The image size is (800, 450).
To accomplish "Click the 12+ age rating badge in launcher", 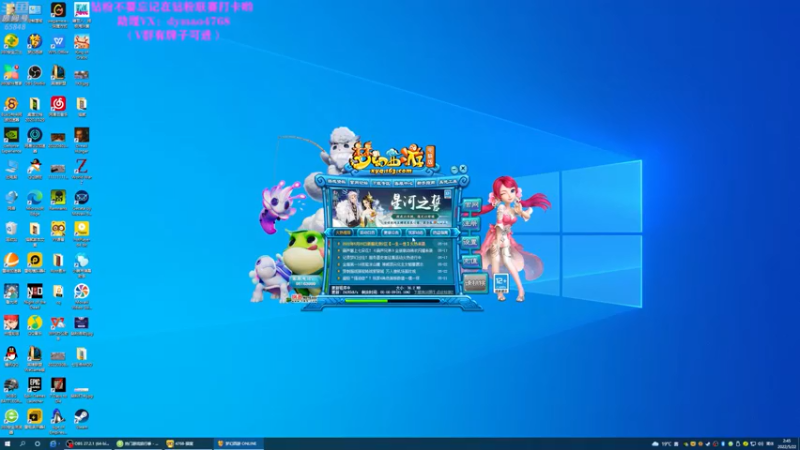I will pyautogui.click(x=501, y=282).
